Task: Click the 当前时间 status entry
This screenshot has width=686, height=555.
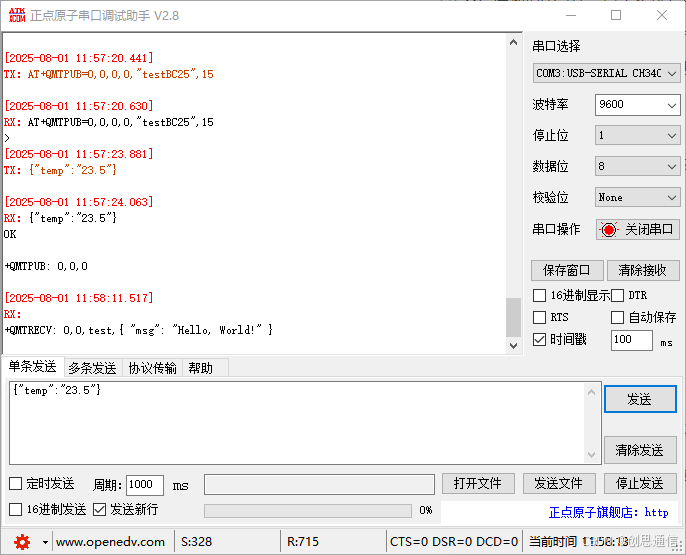Action: tap(579, 542)
